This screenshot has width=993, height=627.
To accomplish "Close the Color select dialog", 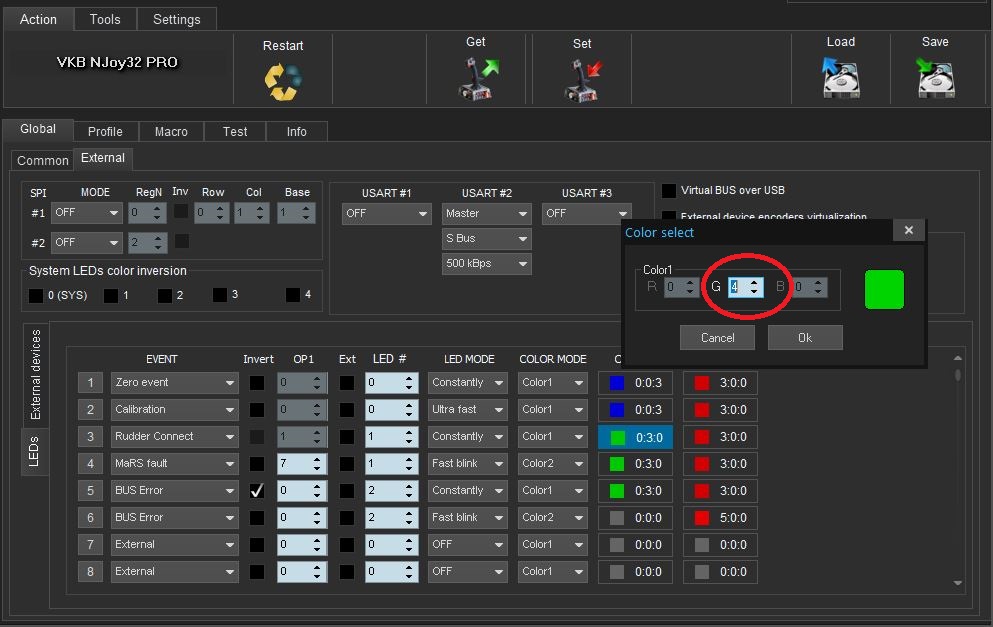I will [x=908, y=230].
